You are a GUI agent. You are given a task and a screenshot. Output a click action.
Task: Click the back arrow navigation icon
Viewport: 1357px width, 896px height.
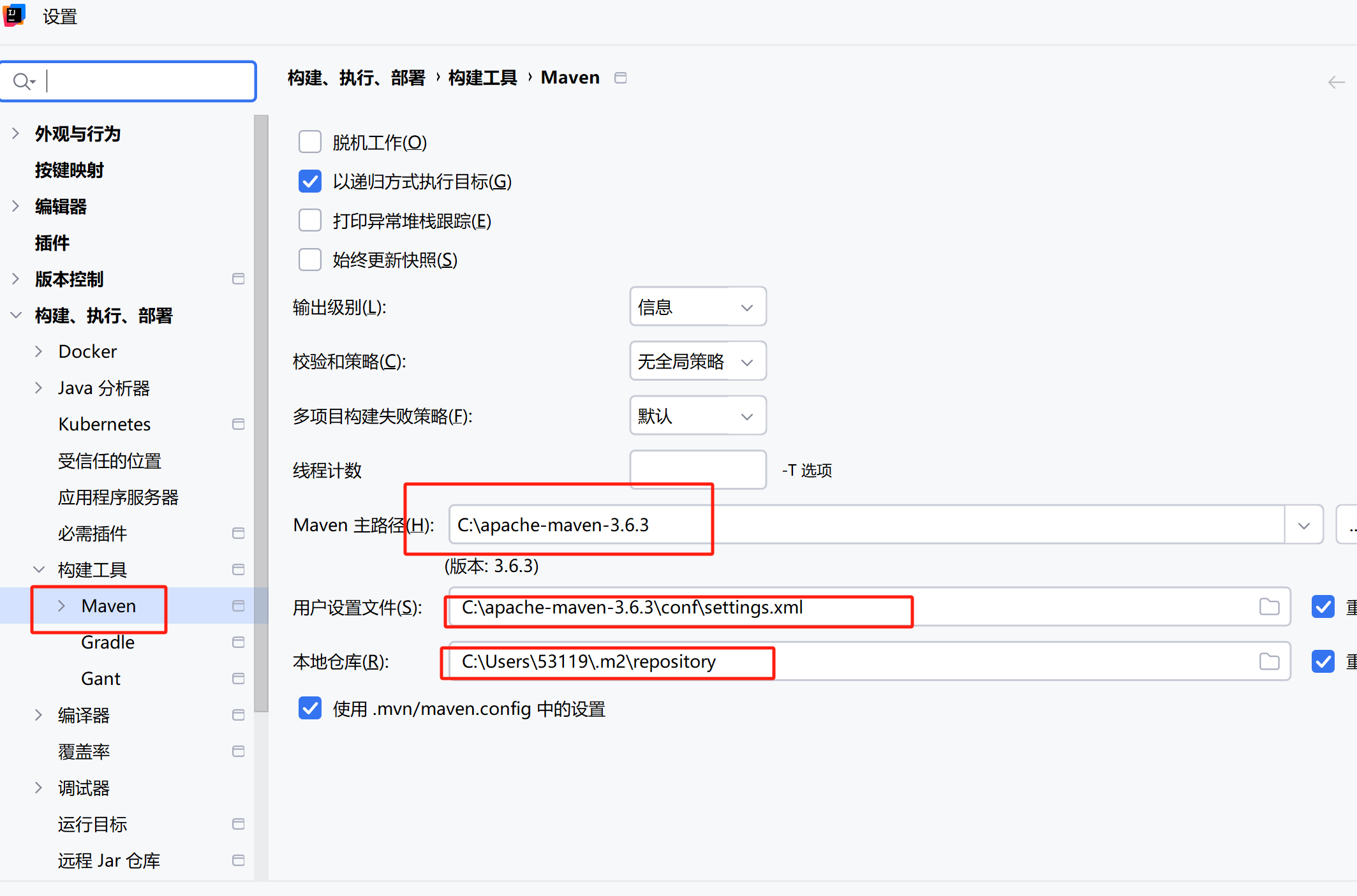coord(1336,82)
